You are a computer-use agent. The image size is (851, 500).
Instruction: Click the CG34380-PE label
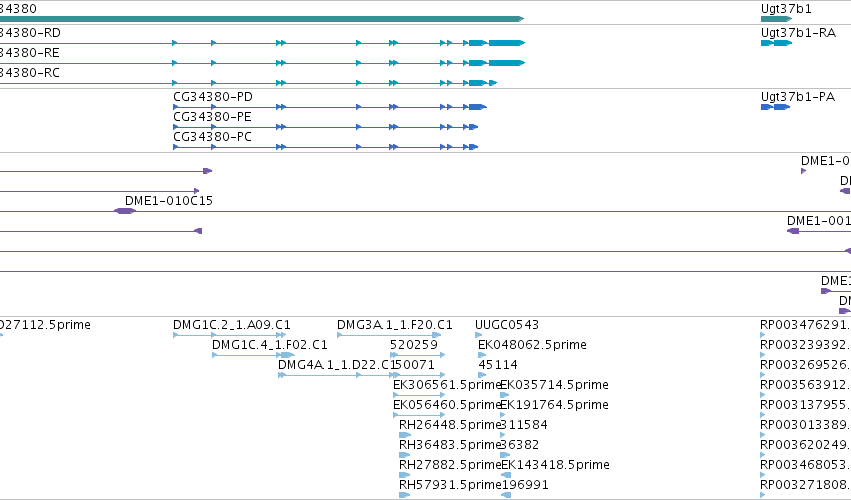point(212,117)
